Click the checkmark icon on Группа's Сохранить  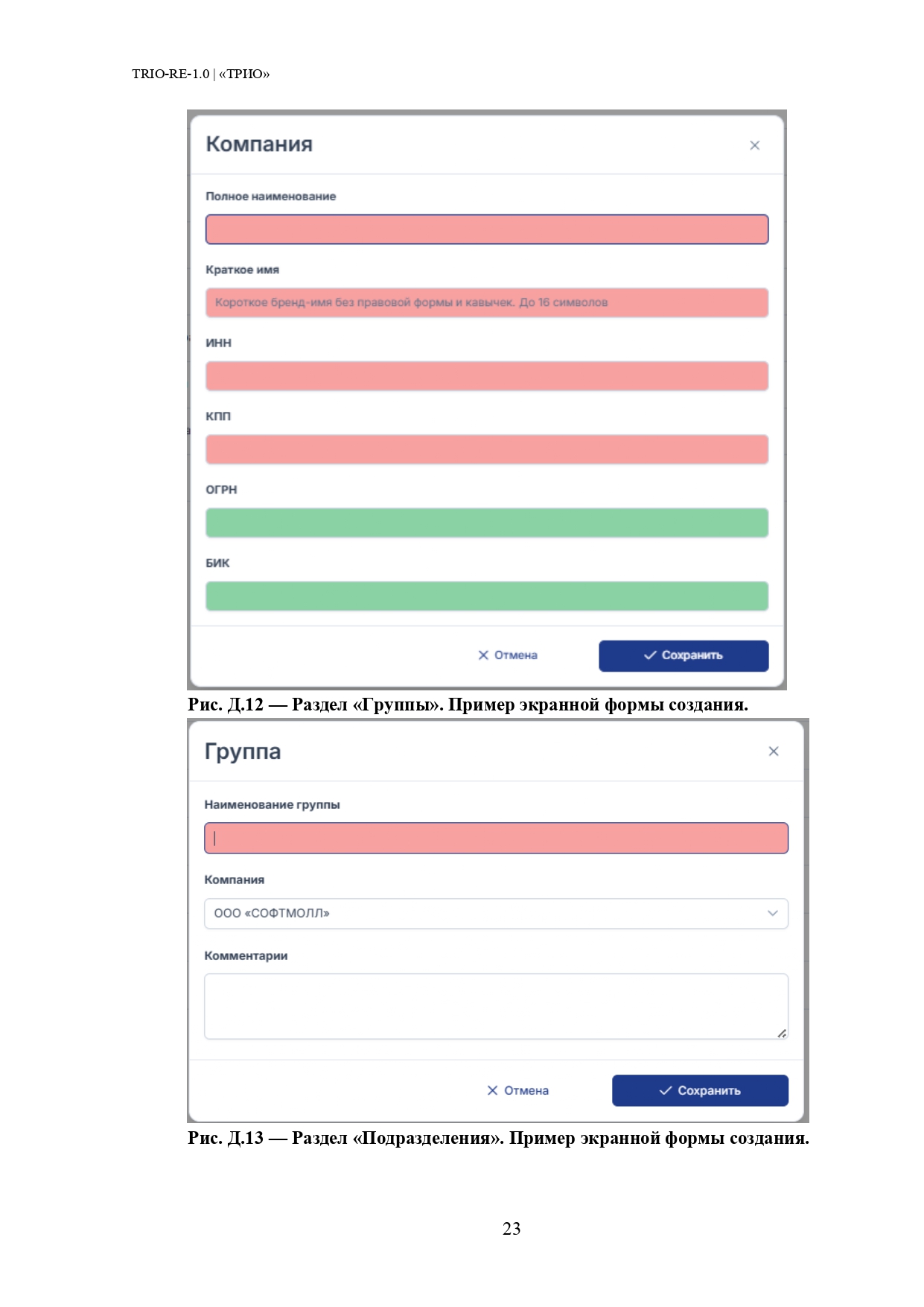click(666, 1090)
